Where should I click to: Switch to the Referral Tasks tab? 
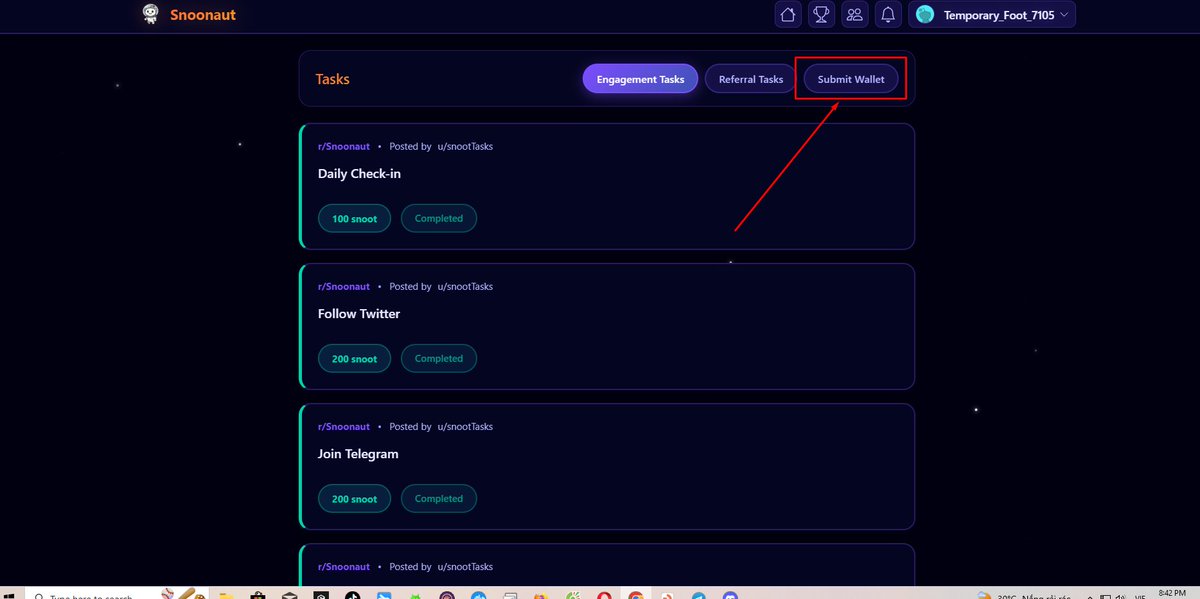click(x=751, y=79)
